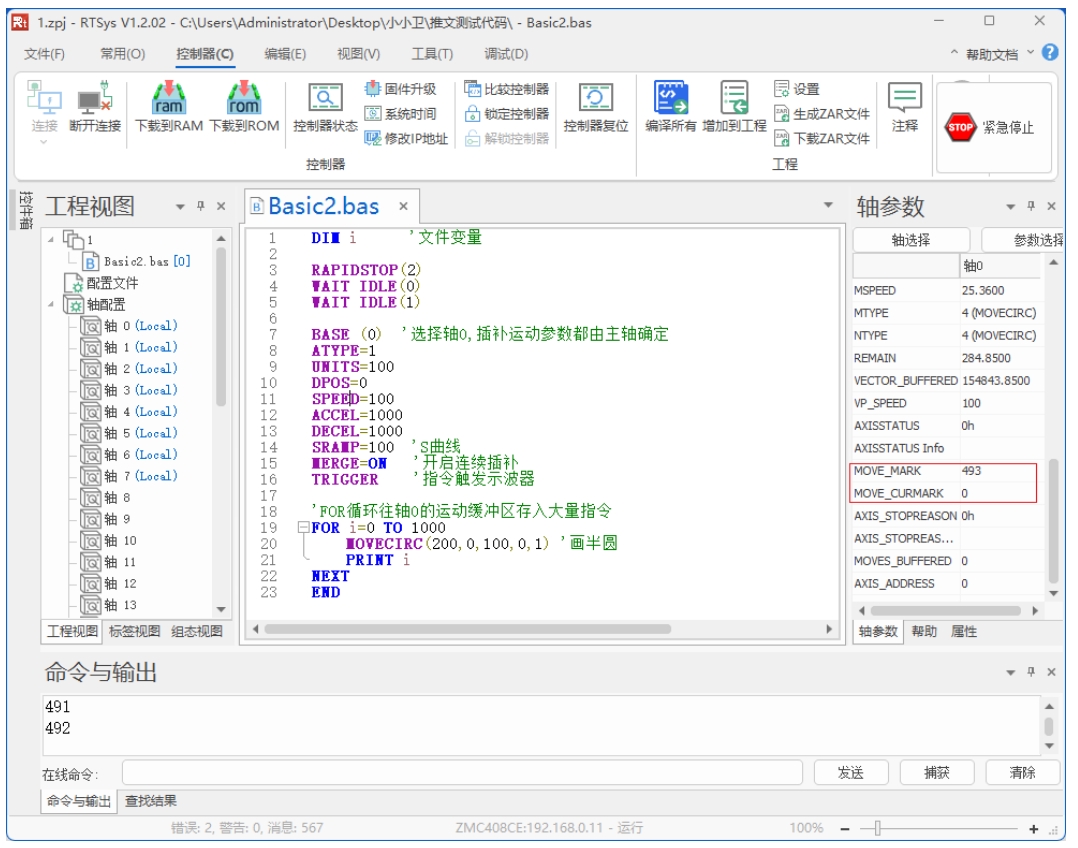Collapse the 轴配置 tree node

[x=51, y=304]
